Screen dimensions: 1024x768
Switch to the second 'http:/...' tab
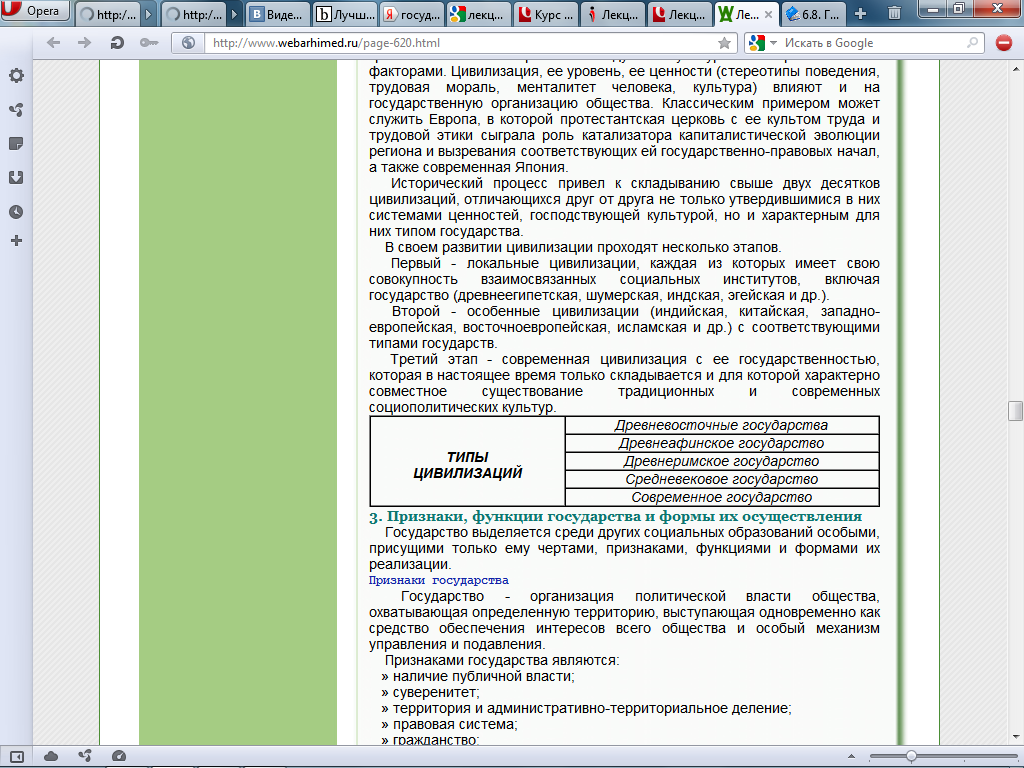193,14
